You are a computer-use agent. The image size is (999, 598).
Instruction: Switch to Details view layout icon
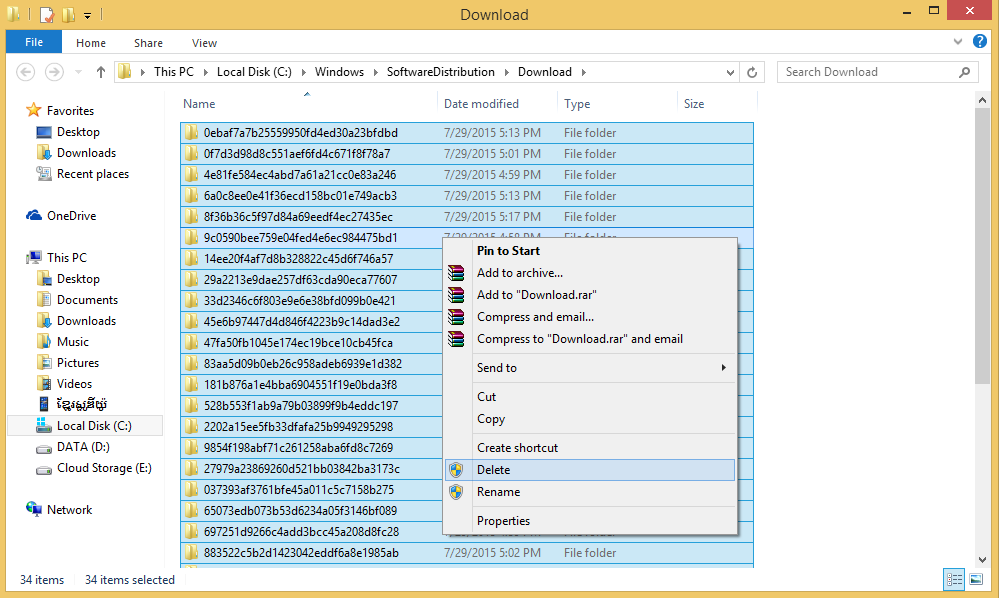[x=954, y=579]
